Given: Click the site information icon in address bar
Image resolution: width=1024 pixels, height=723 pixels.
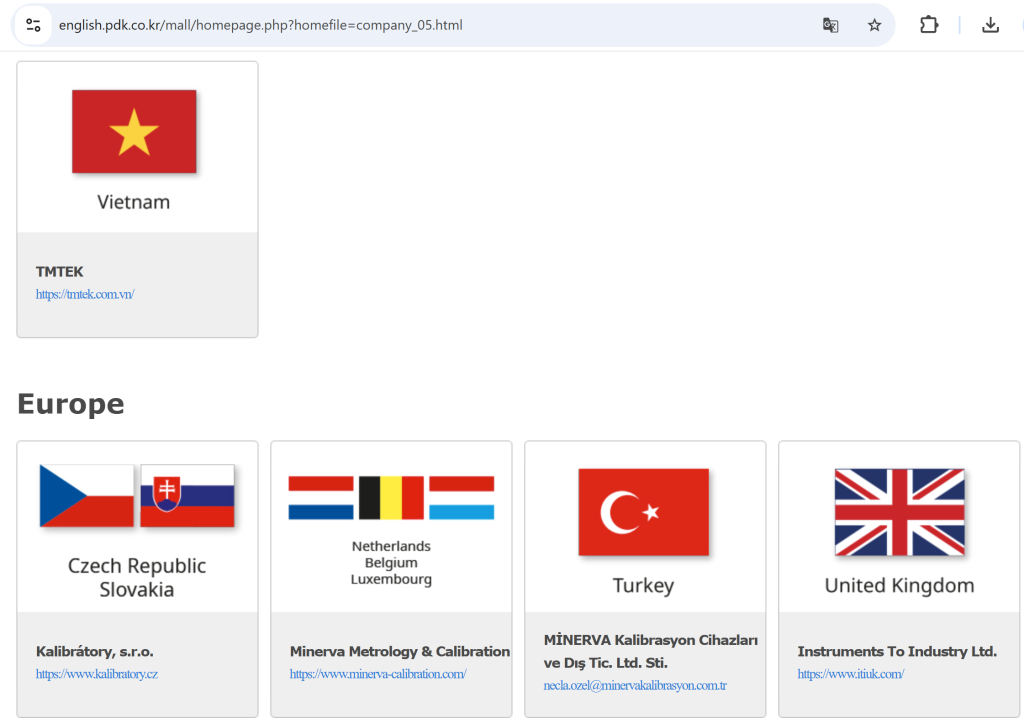Looking at the screenshot, I should [x=33, y=25].
